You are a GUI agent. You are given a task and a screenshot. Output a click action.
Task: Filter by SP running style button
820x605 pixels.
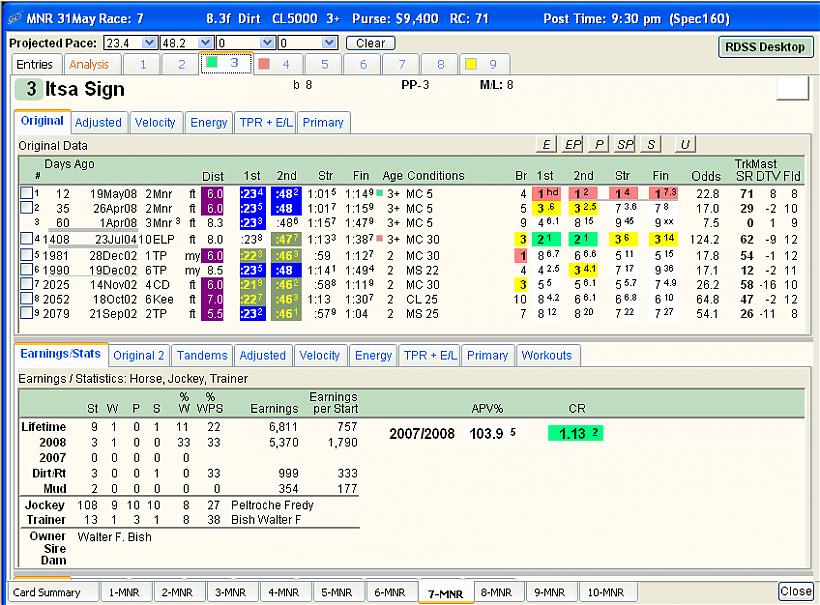pyautogui.click(x=625, y=144)
